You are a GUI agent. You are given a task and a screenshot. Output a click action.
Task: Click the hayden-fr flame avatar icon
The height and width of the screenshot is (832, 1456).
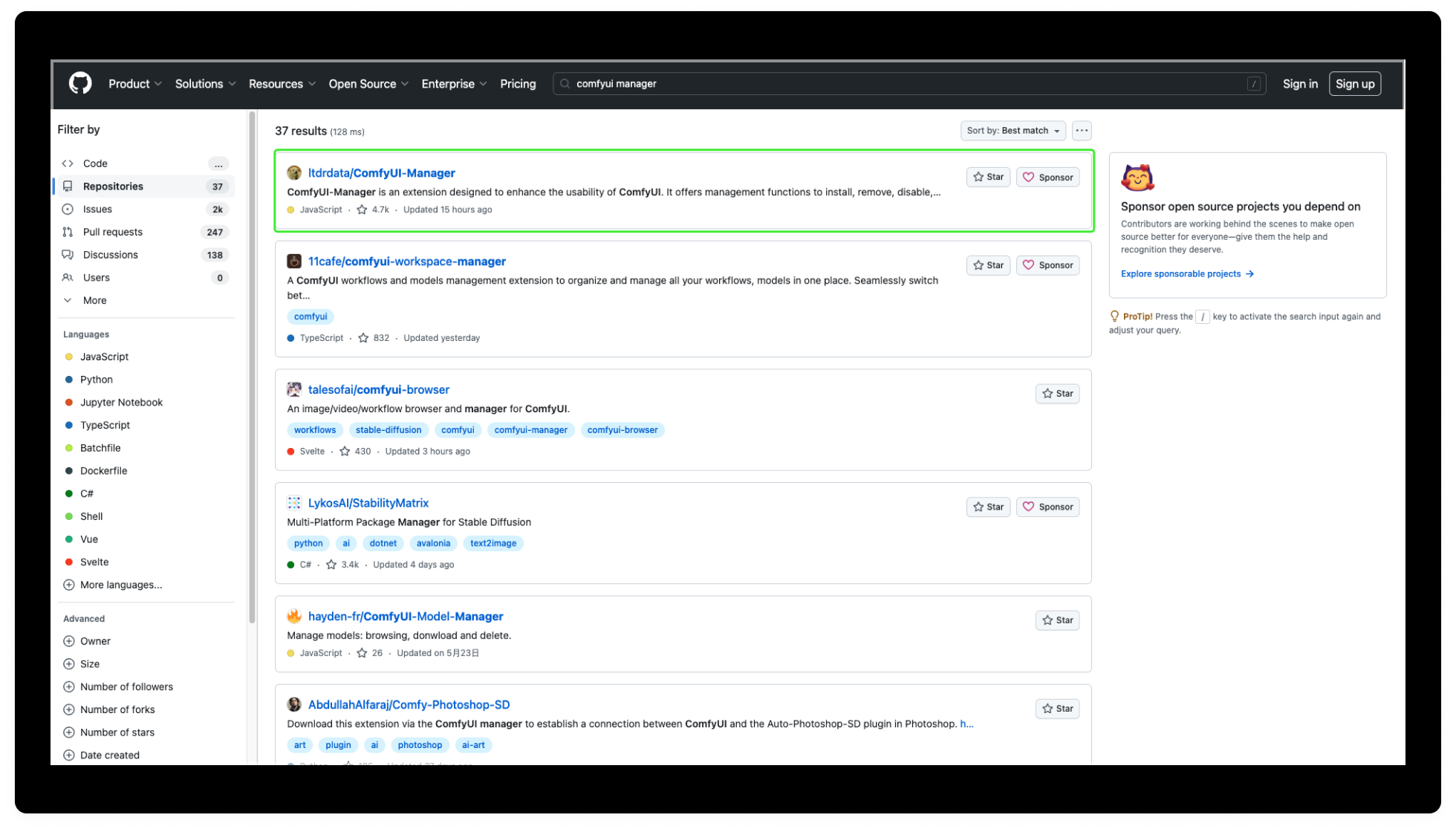pos(294,617)
